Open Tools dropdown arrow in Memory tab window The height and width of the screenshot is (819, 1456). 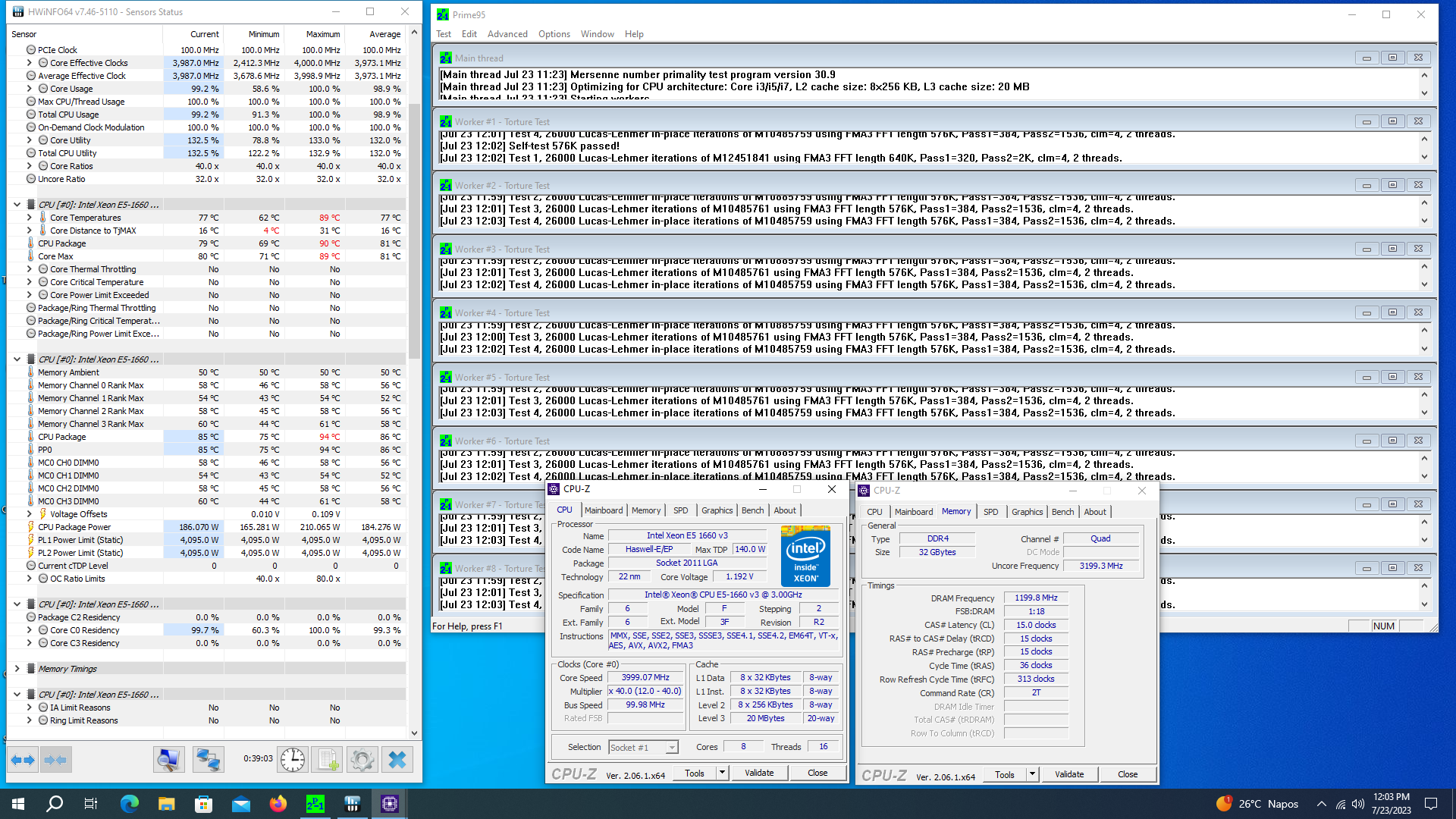click(1032, 774)
